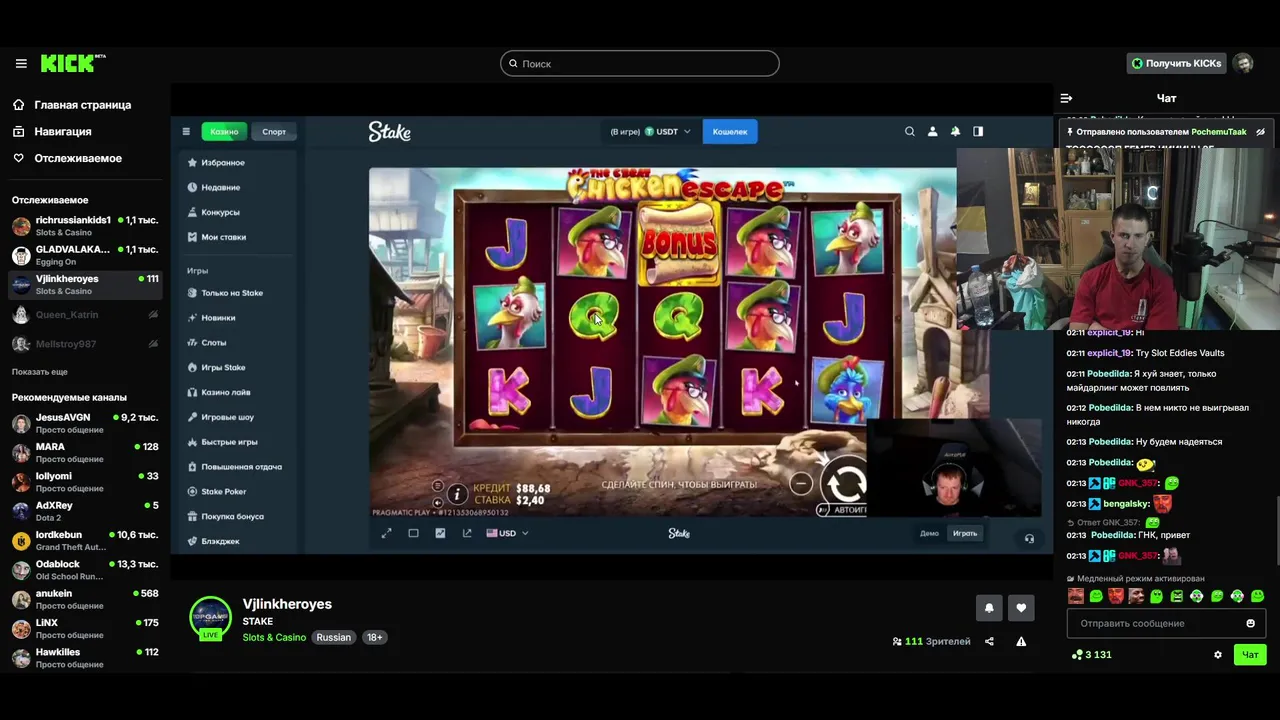Hide the pinned message by PochemuTaak
This screenshot has width=1280, height=720.
click(x=1260, y=132)
